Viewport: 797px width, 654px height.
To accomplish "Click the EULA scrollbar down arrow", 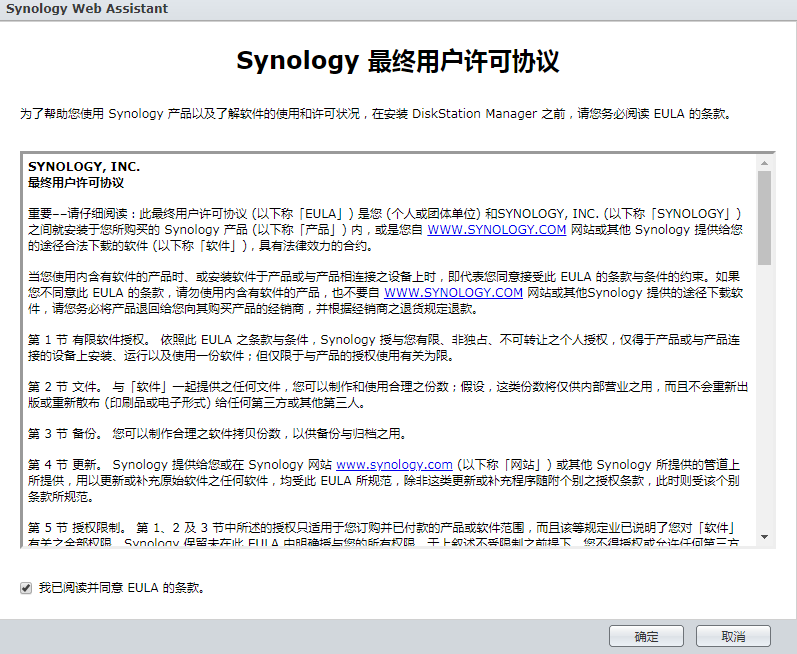I will click(x=764, y=537).
